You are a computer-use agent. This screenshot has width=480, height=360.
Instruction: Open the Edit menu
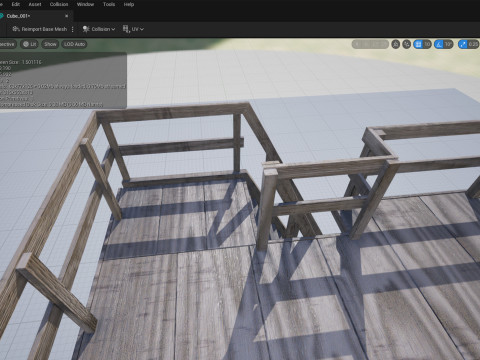[16, 4]
